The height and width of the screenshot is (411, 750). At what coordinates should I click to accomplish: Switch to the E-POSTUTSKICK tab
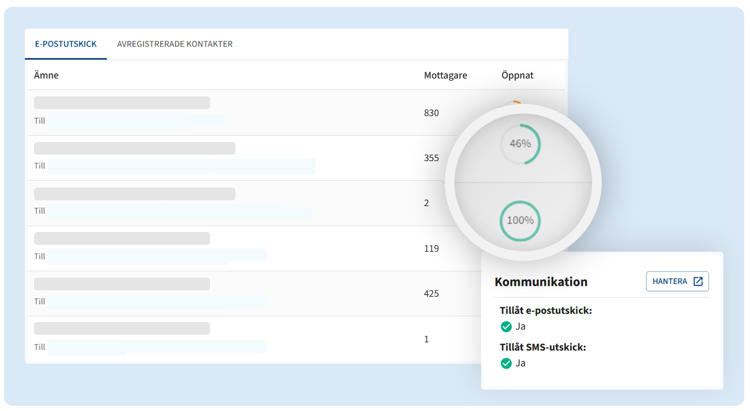tap(66, 44)
